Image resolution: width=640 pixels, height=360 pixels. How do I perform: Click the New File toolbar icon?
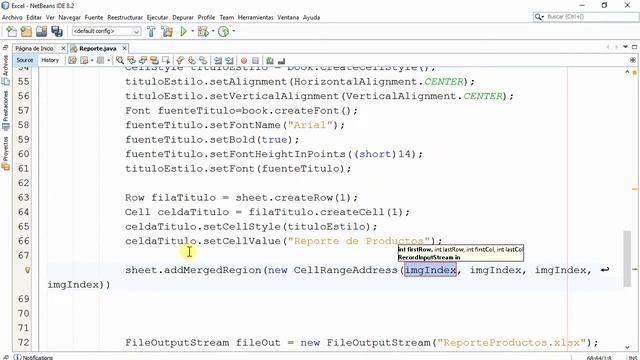11,31
